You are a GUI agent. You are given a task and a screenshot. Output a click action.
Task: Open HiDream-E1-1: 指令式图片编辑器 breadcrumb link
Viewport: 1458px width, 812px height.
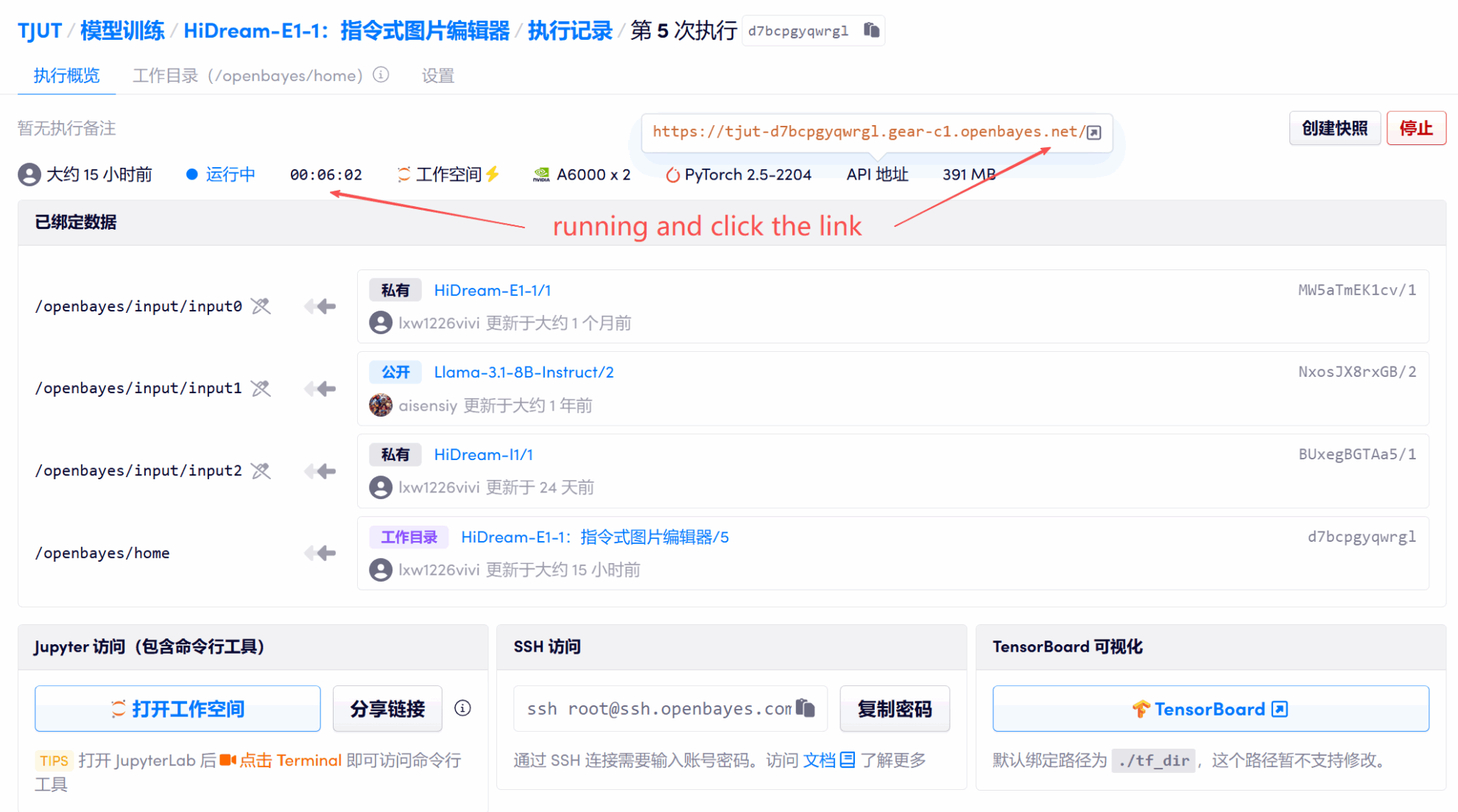point(346,31)
